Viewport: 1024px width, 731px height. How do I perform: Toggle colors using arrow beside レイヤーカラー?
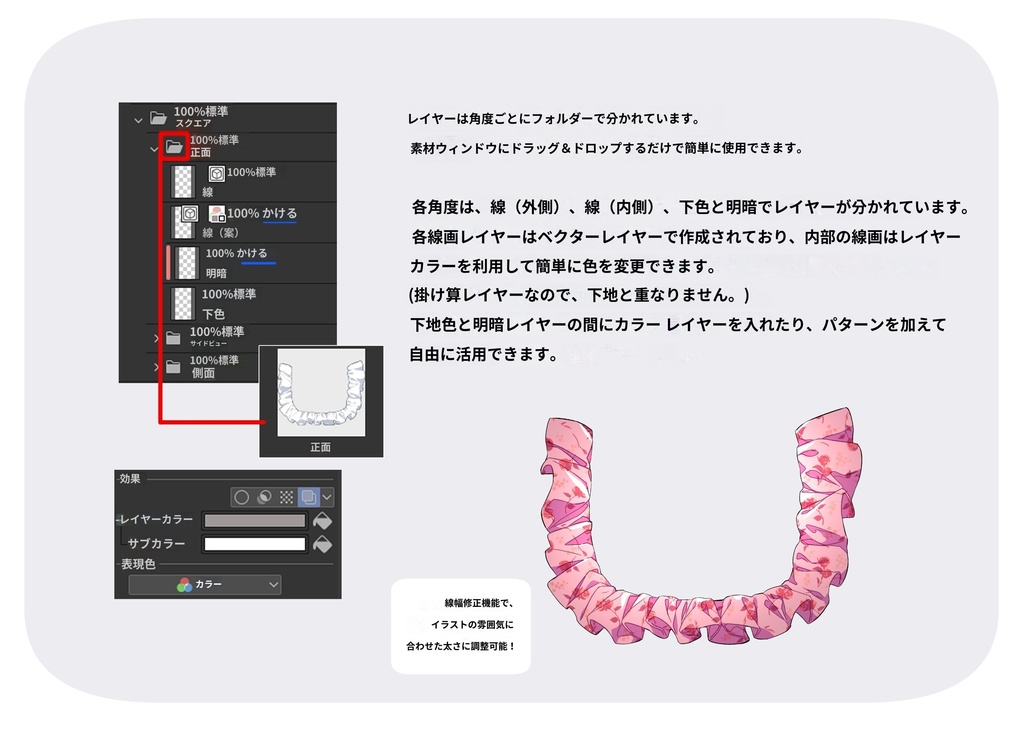point(323,521)
